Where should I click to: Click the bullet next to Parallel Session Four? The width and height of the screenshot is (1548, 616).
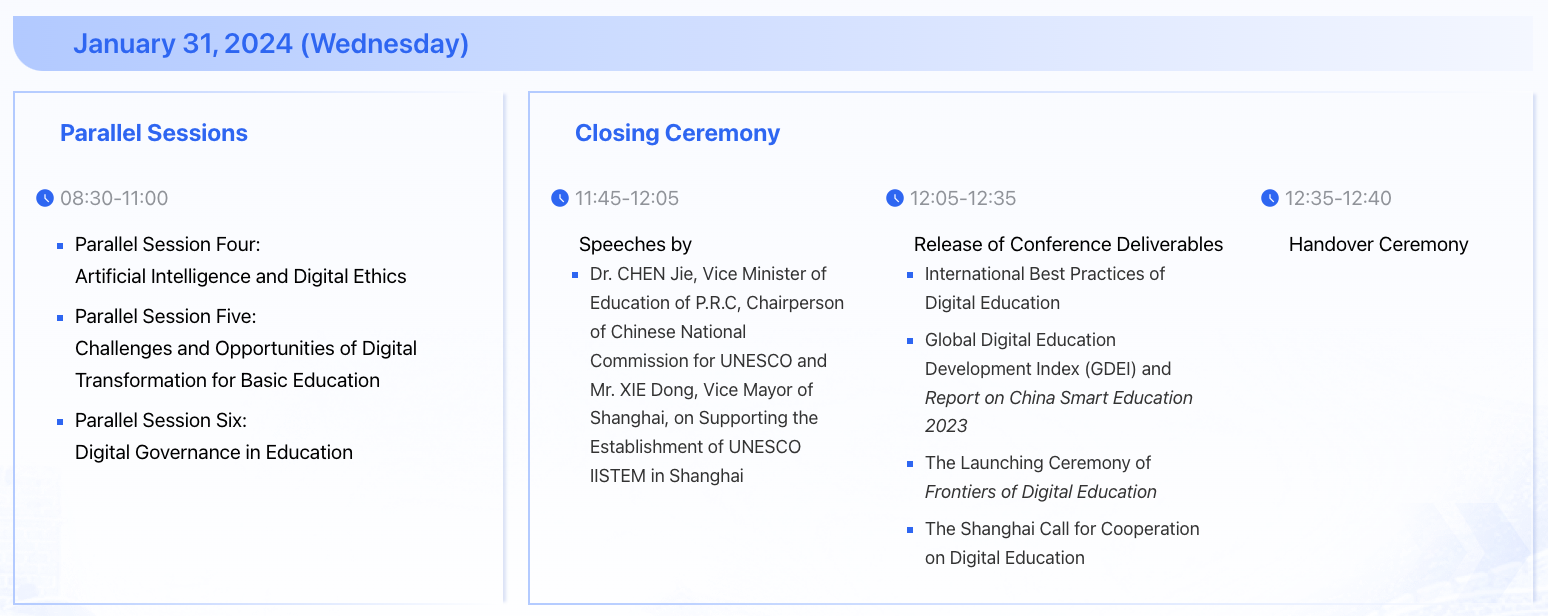[60, 245]
